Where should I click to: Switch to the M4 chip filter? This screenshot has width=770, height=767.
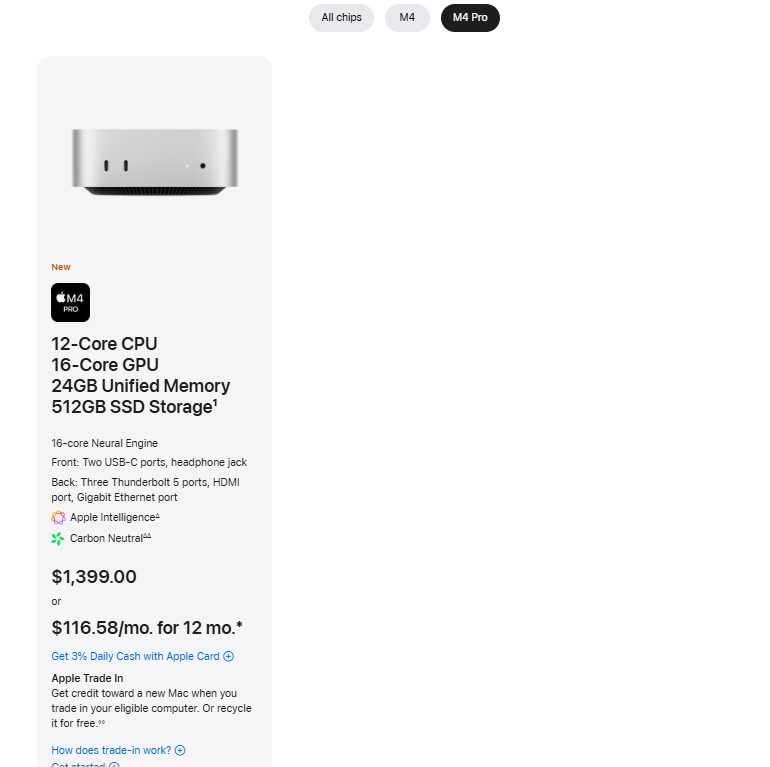[x=407, y=18]
